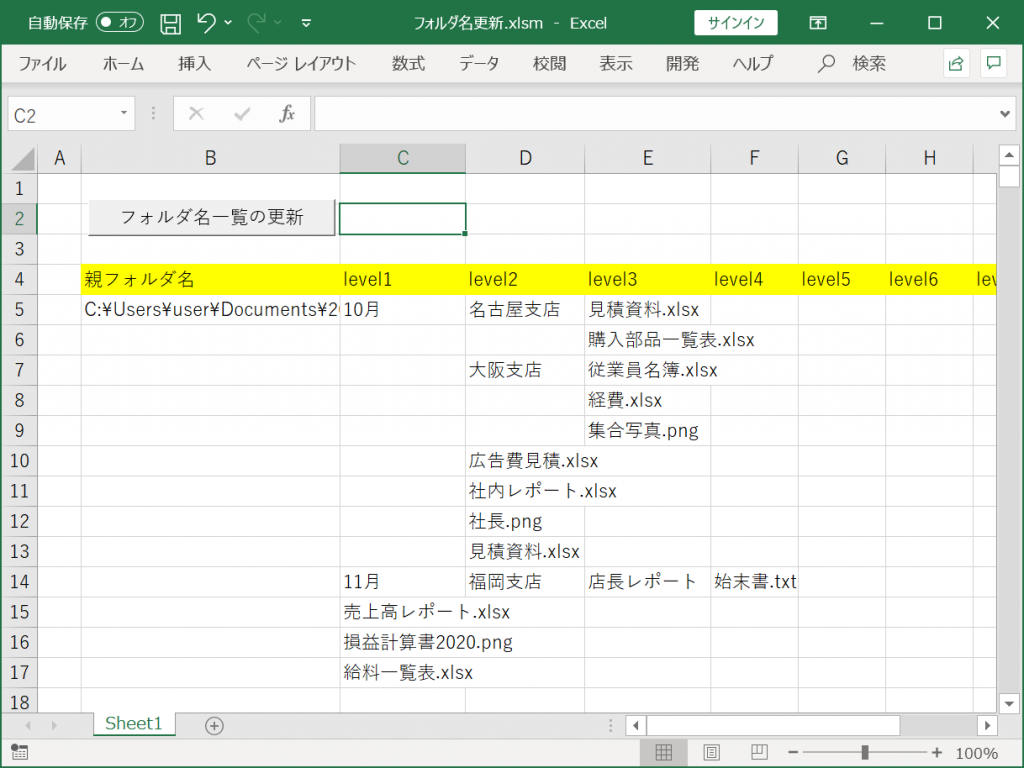Select the 名古屋支店 cell

(525, 310)
